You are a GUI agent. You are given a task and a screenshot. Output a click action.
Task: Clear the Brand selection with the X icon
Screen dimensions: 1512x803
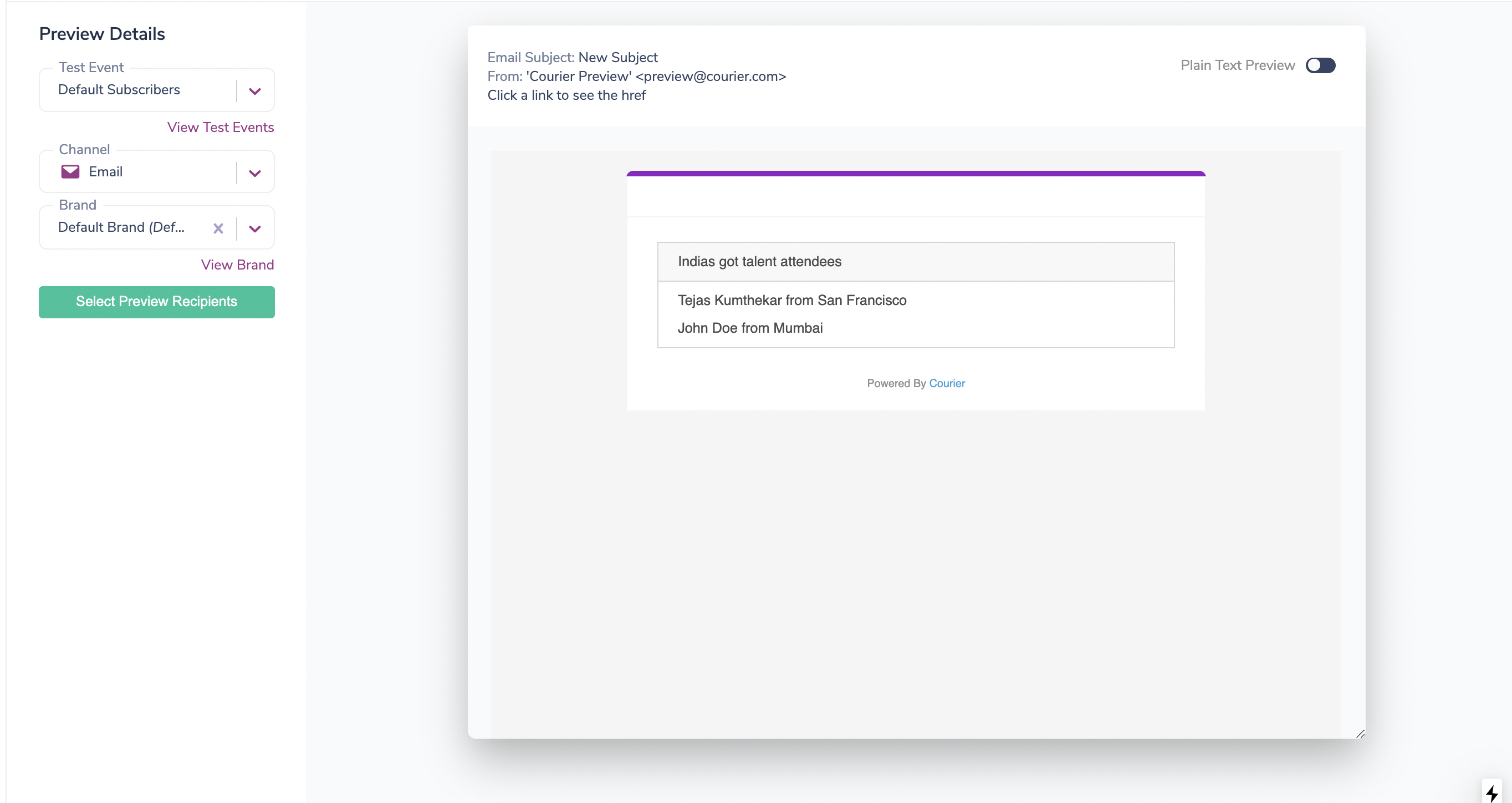point(218,228)
